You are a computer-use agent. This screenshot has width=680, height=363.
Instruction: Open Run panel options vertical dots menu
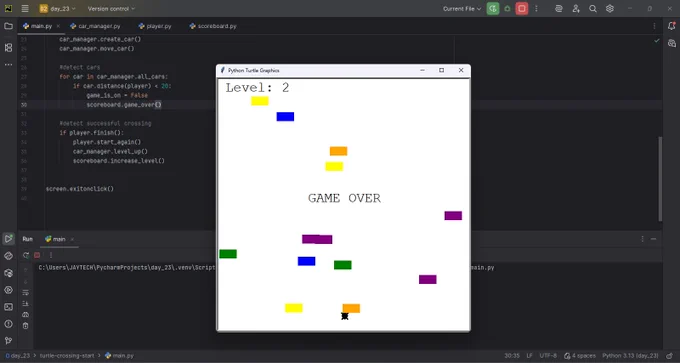[643, 239]
